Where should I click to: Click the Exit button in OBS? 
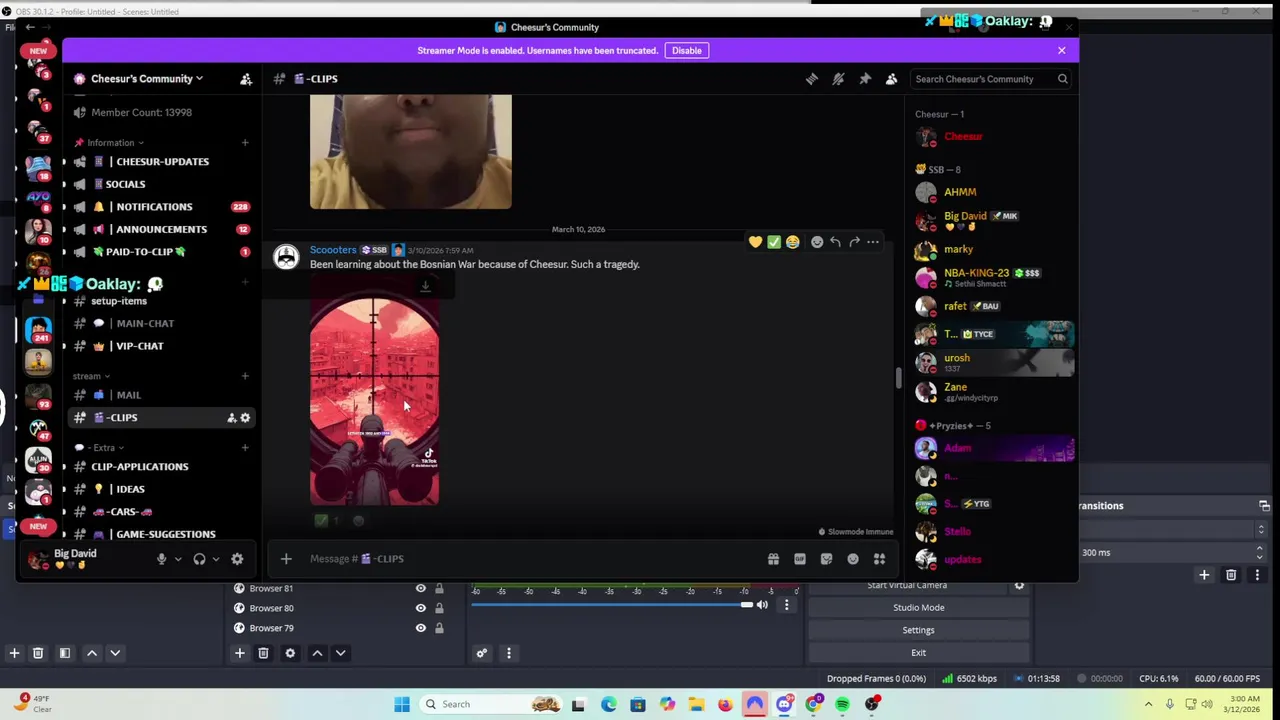(918, 652)
